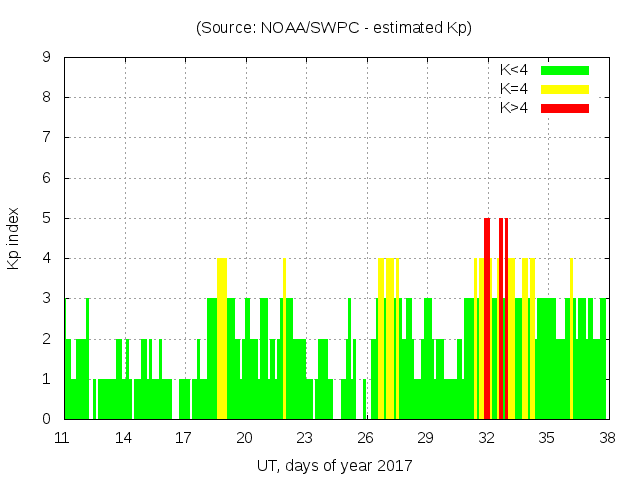Click the "UT, days of year 2017" axis label

[x=333, y=465]
